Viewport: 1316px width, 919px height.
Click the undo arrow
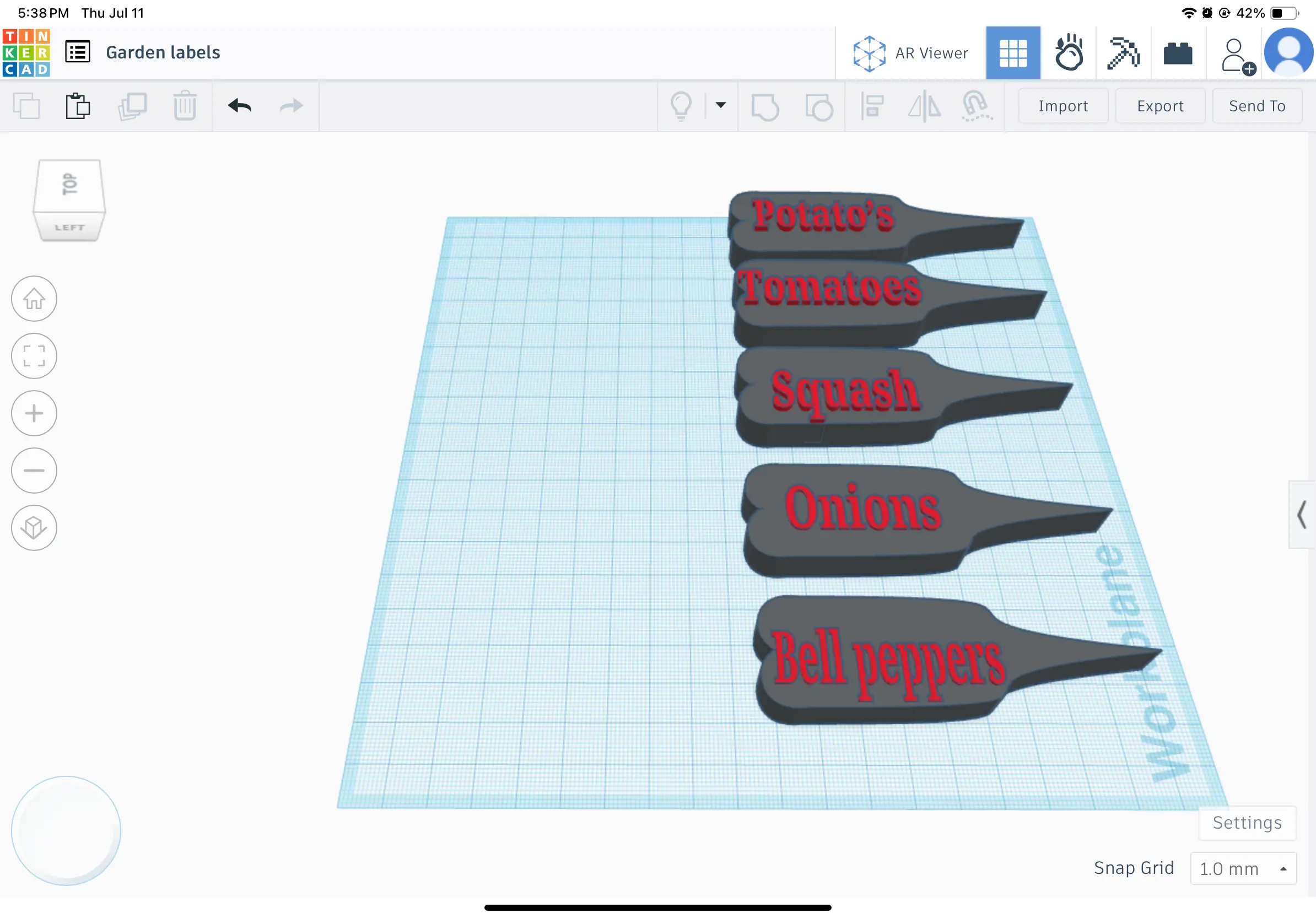(240, 106)
